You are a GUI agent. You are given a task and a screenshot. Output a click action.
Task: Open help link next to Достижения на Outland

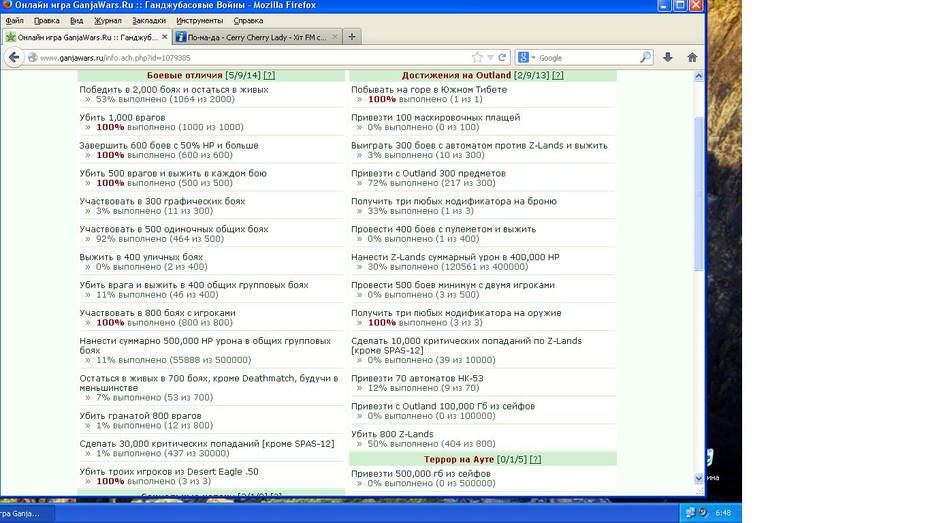click(x=558, y=75)
